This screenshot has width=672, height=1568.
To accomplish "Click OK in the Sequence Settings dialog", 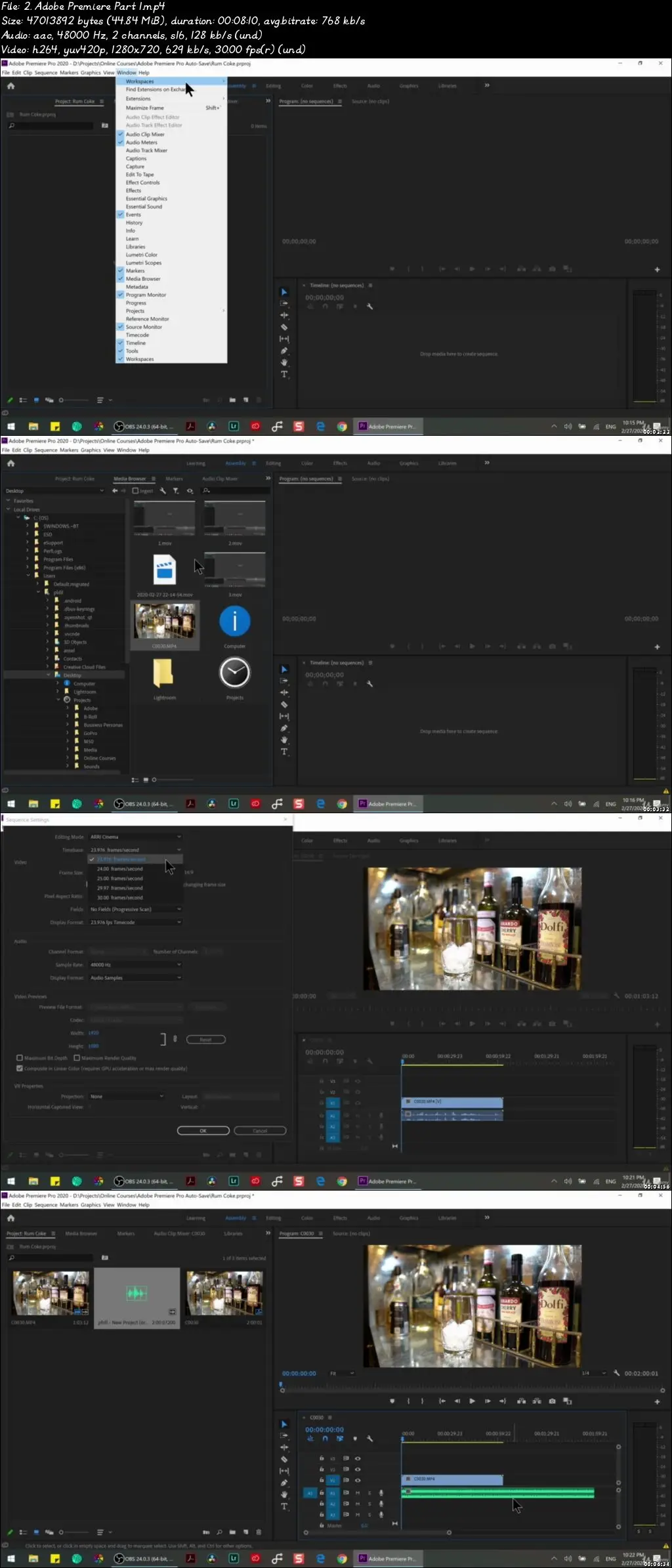I will pos(203,1130).
